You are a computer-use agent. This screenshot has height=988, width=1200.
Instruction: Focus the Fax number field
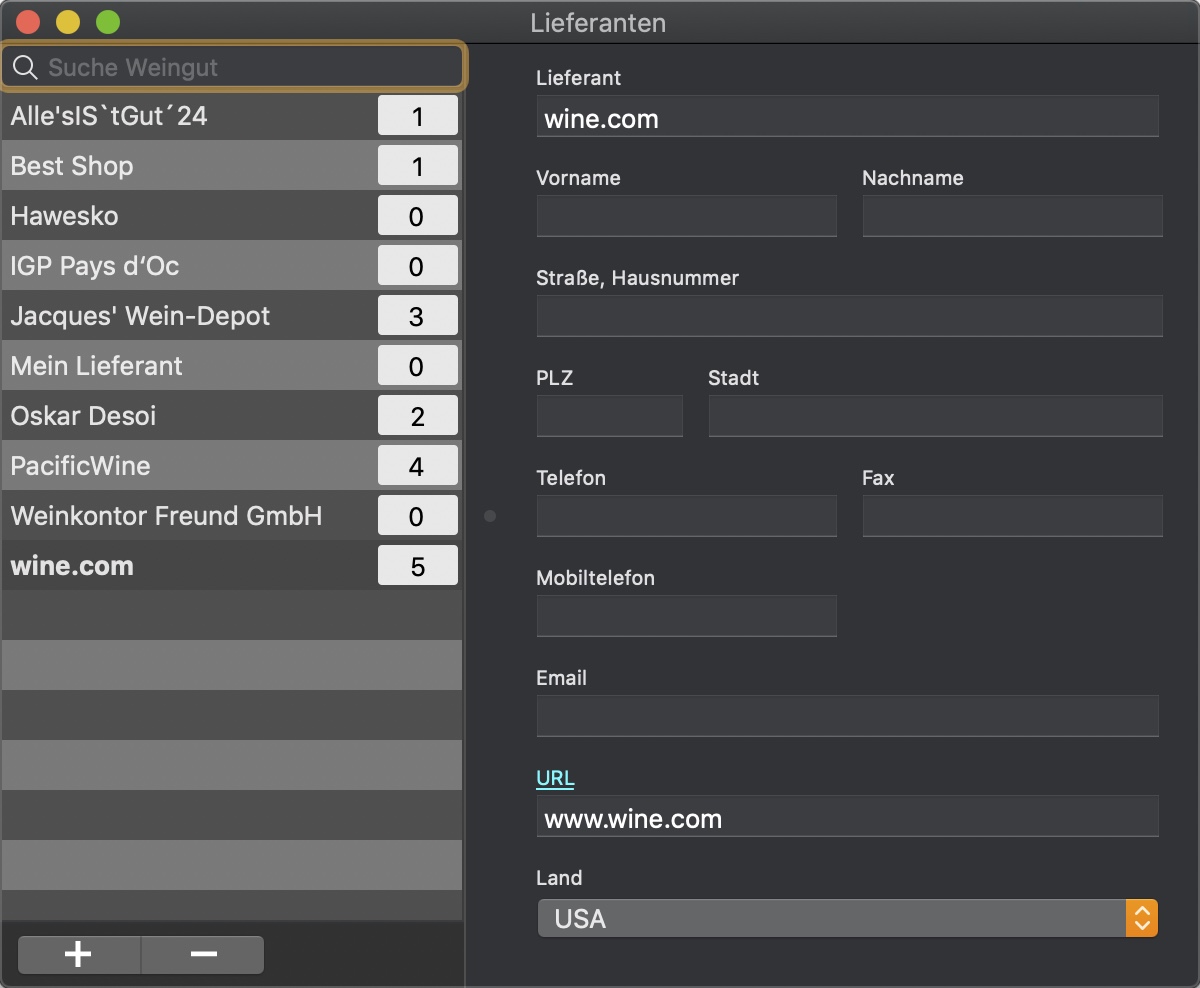[1013, 516]
